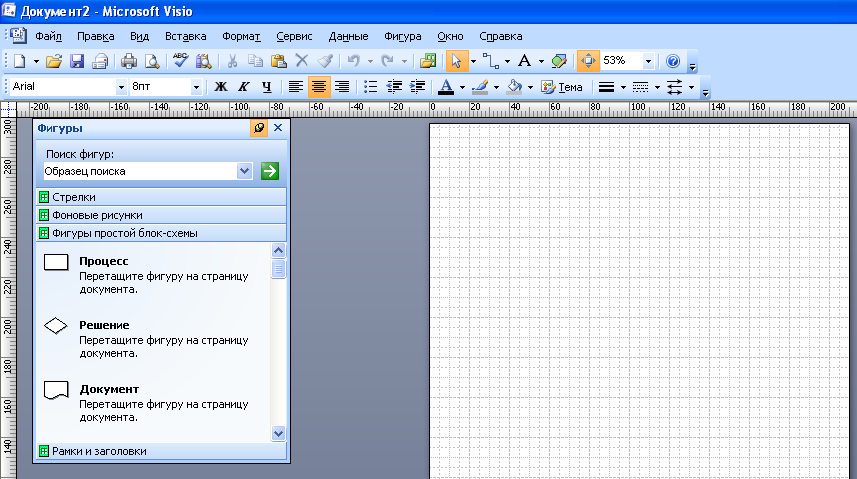Viewport: 857px width, 479px height.
Task: Open the Фоновые рисунки stencil
Action: pyautogui.click(x=161, y=215)
